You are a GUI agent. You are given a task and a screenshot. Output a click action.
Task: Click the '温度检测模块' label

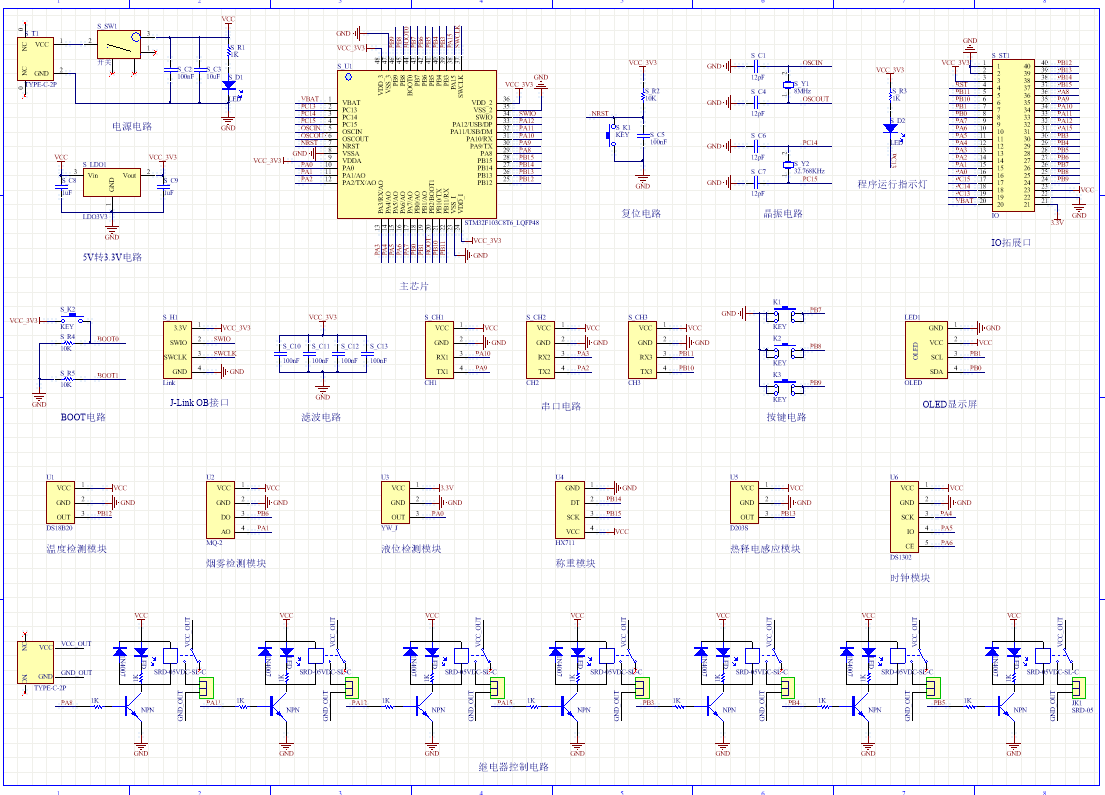pyautogui.click(x=76, y=549)
